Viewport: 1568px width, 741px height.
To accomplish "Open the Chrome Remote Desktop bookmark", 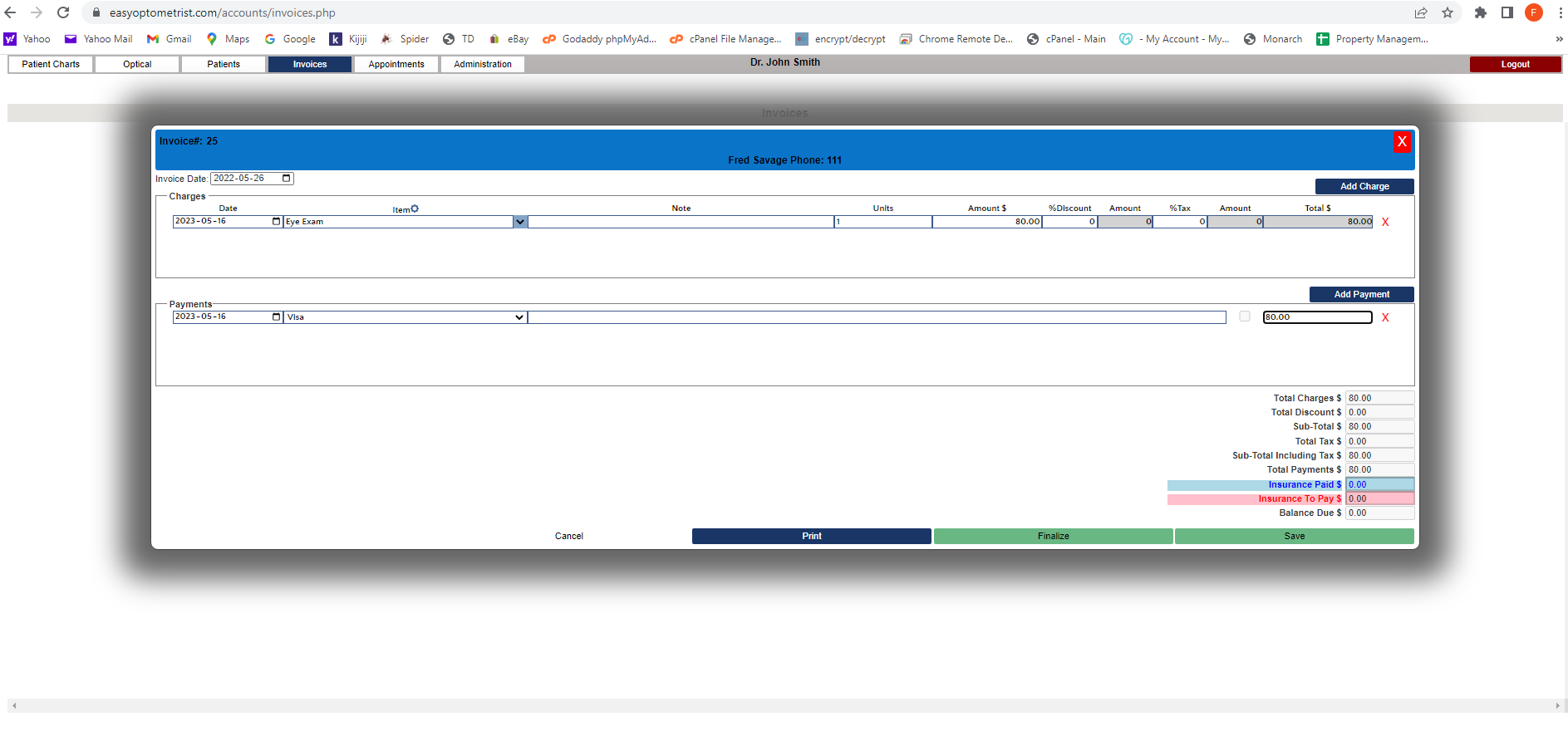I will click(x=956, y=39).
